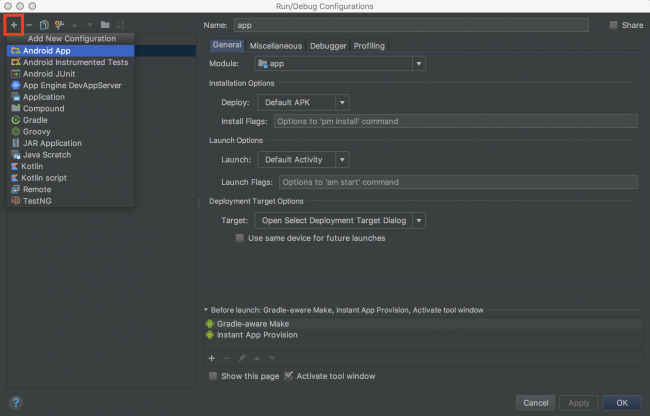The width and height of the screenshot is (650, 416).
Task: Toggle the Activate tool window checkbox
Action: click(x=290, y=376)
